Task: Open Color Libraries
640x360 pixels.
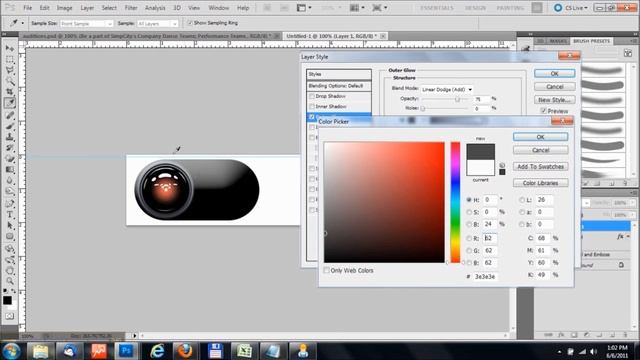Action: (540, 183)
